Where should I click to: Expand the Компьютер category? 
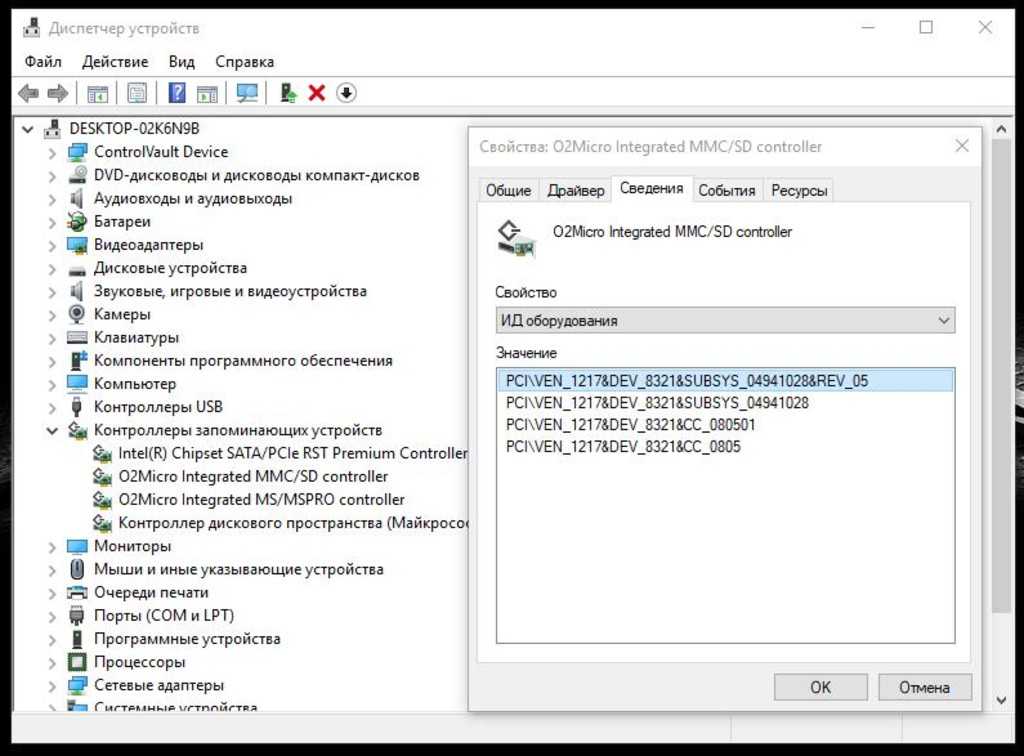[x=52, y=384]
